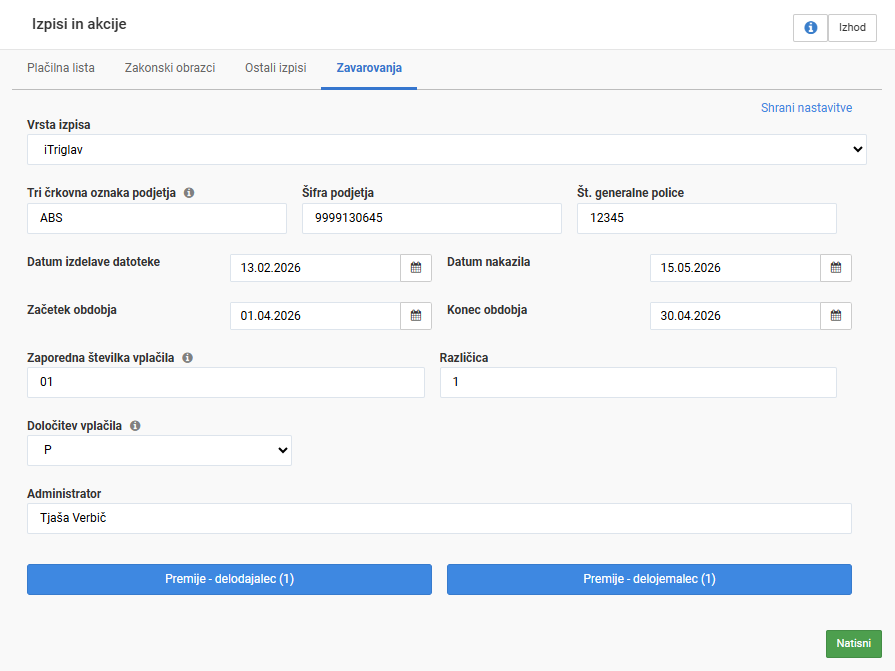Switch to the Ostali izpisi tab
The width and height of the screenshot is (895, 671).
point(276,68)
